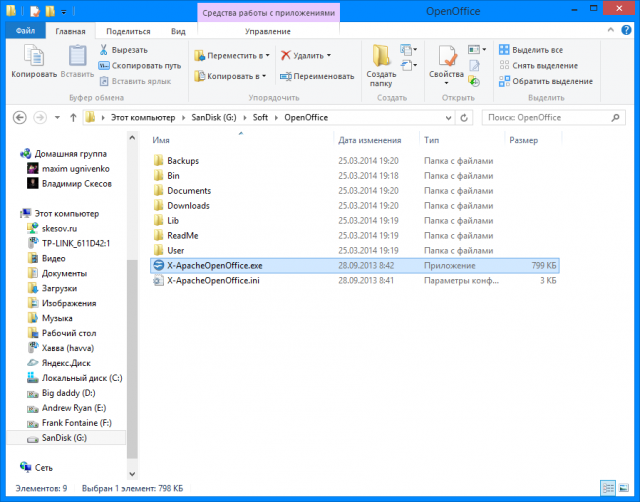Viewport: 640px width, 502px height.
Task: Open the Файл (File) menu tab
Action: pyautogui.click(x=25, y=31)
